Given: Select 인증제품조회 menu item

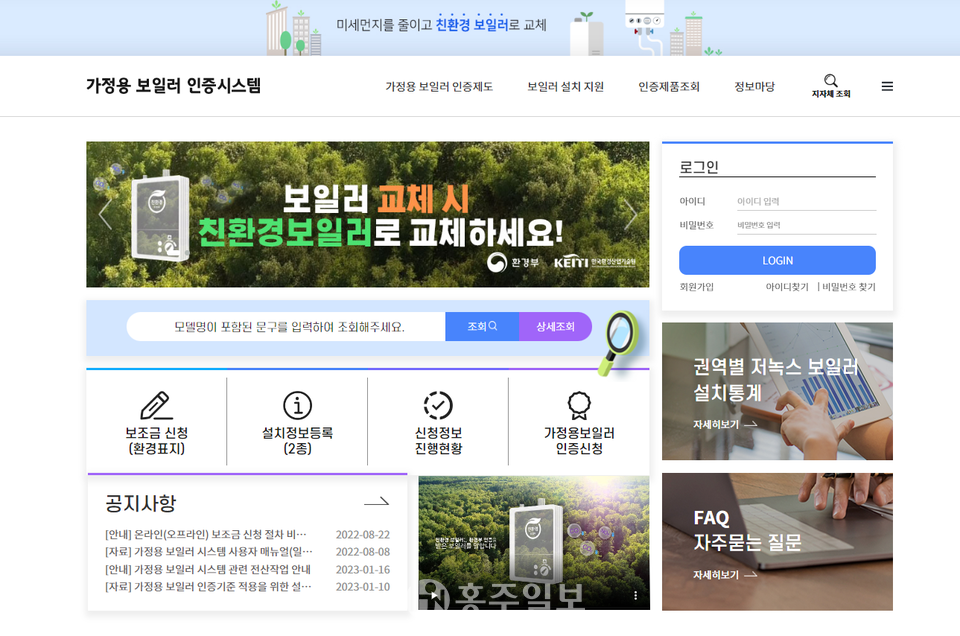Looking at the screenshot, I should (x=669, y=87).
